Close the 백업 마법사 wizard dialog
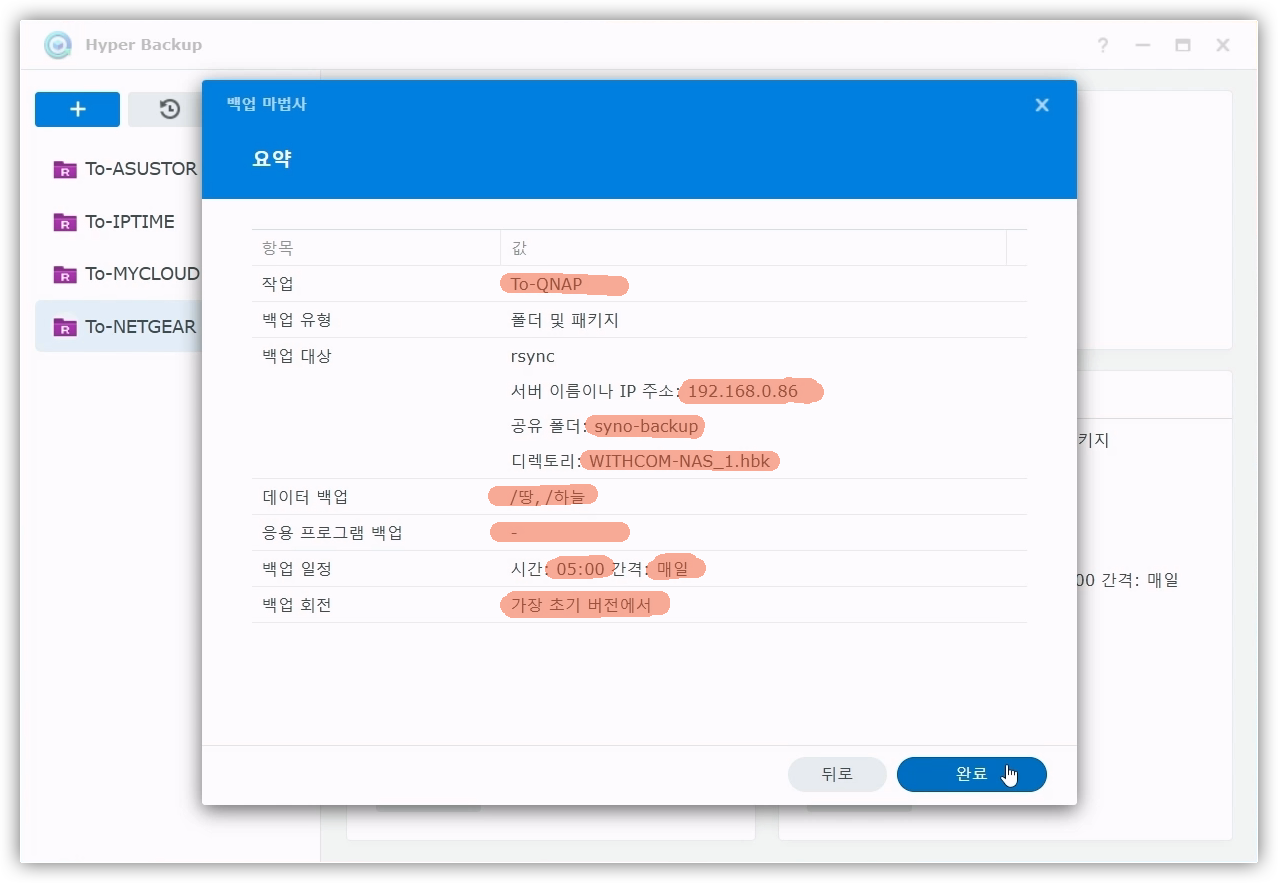The image size is (1278, 883). [x=1042, y=105]
